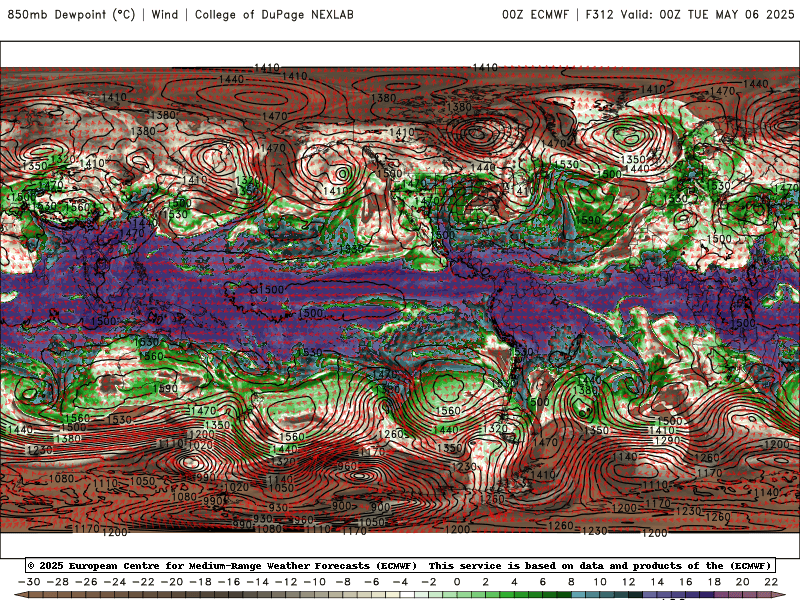Screen dimensions: 800x600
Task: Click the ECMWF copyright notice text
Action: tap(222, 565)
